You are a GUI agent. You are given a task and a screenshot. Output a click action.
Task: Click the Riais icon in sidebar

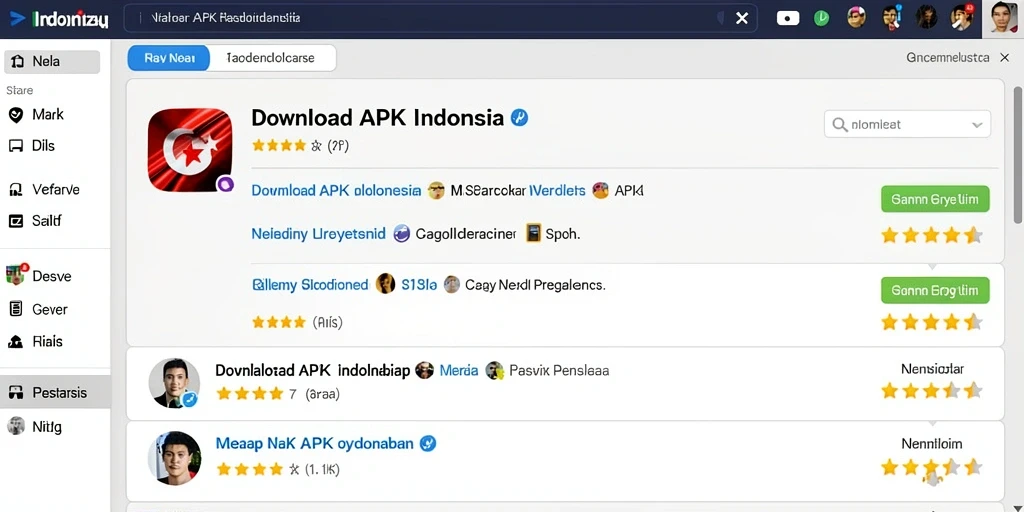pyautogui.click(x=16, y=342)
